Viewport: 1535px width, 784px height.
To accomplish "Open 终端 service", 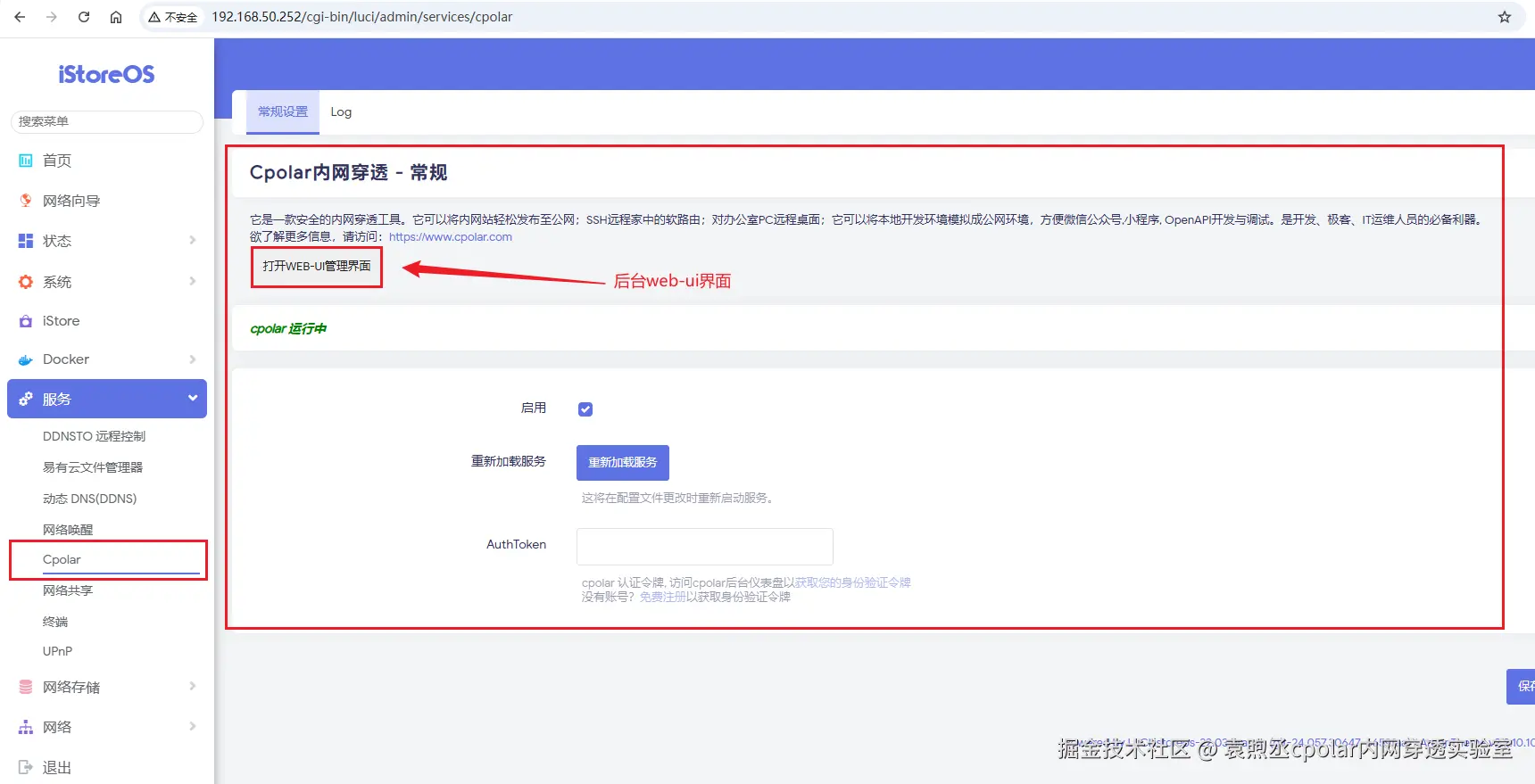I will click(x=55, y=622).
